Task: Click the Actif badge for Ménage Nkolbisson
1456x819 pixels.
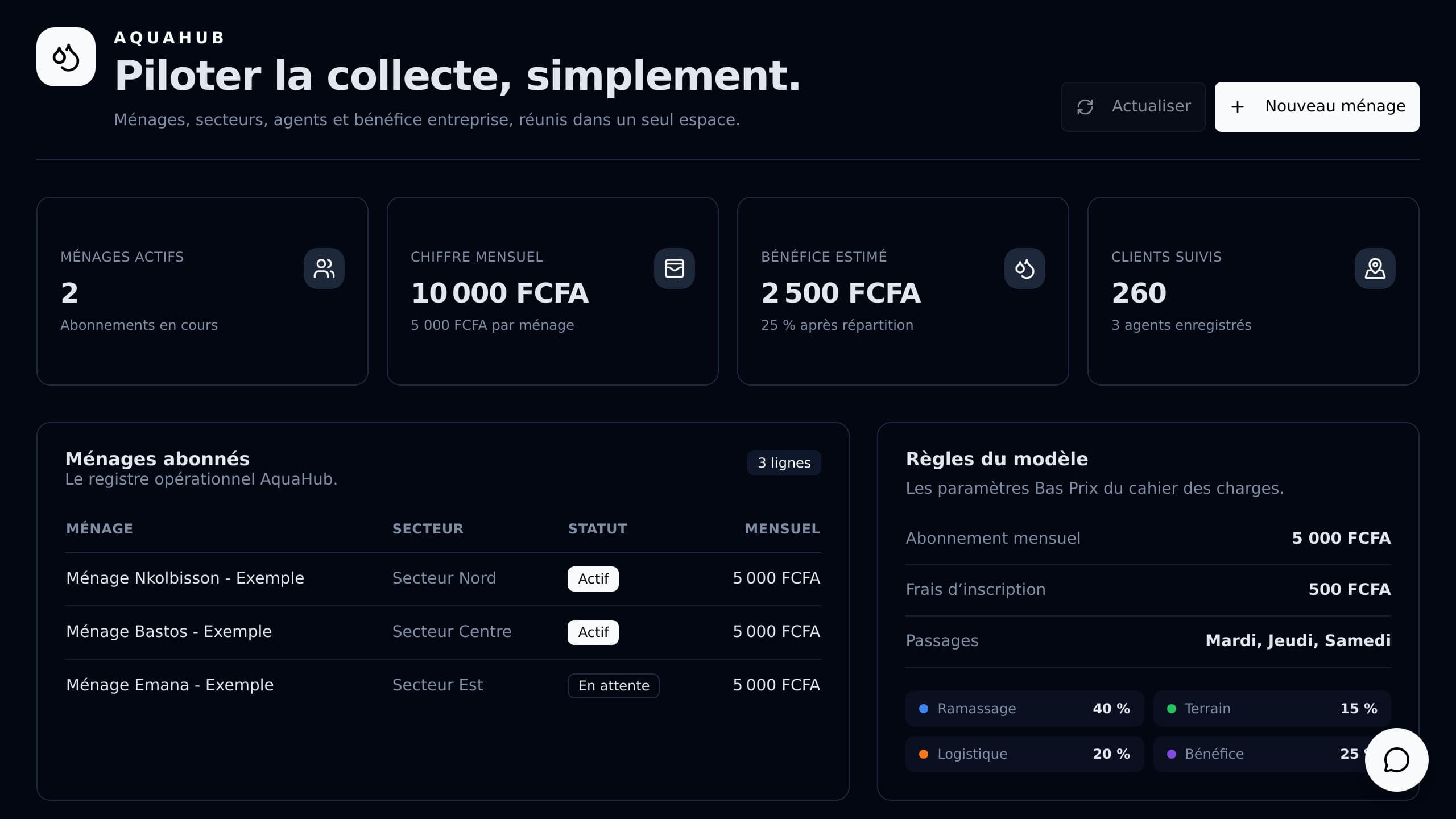Action: (x=593, y=579)
